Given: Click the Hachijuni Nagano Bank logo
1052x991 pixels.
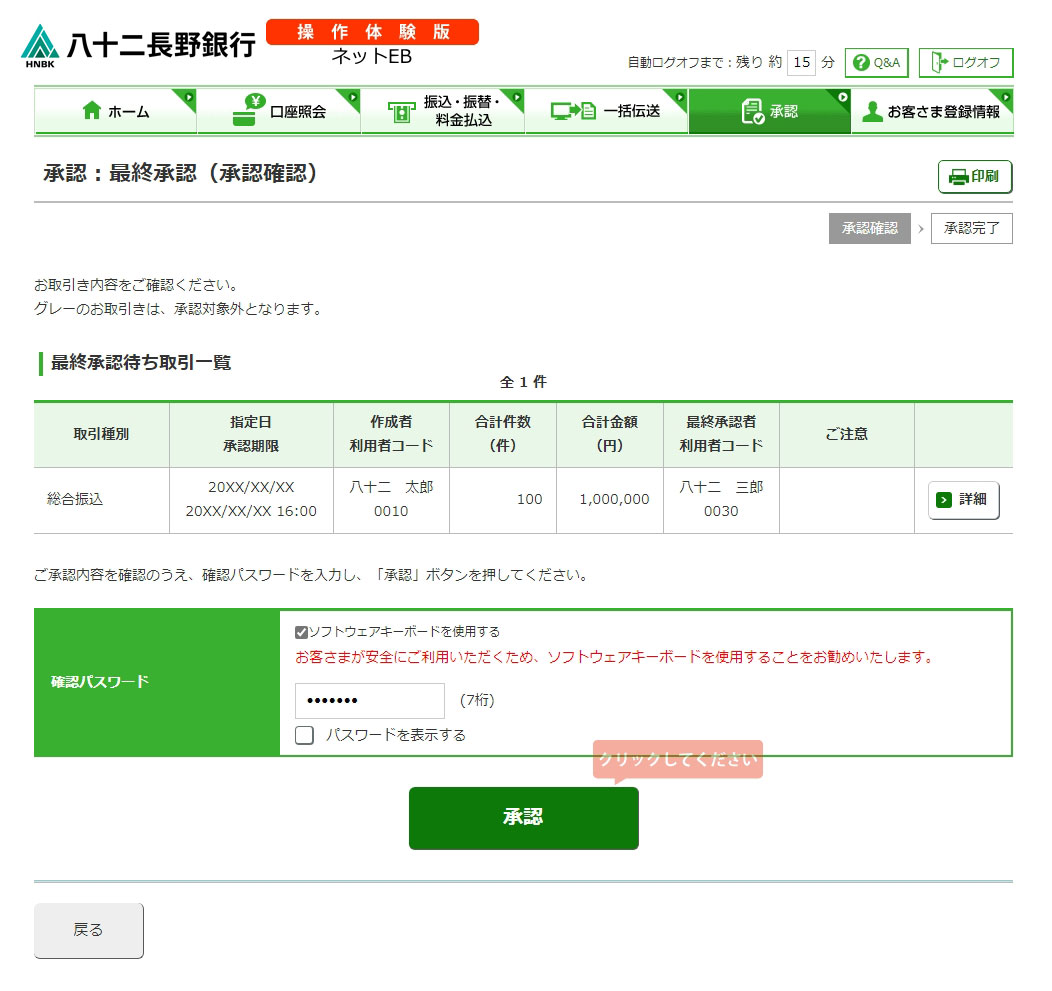Looking at the screenshot, I should coord(138,45).
